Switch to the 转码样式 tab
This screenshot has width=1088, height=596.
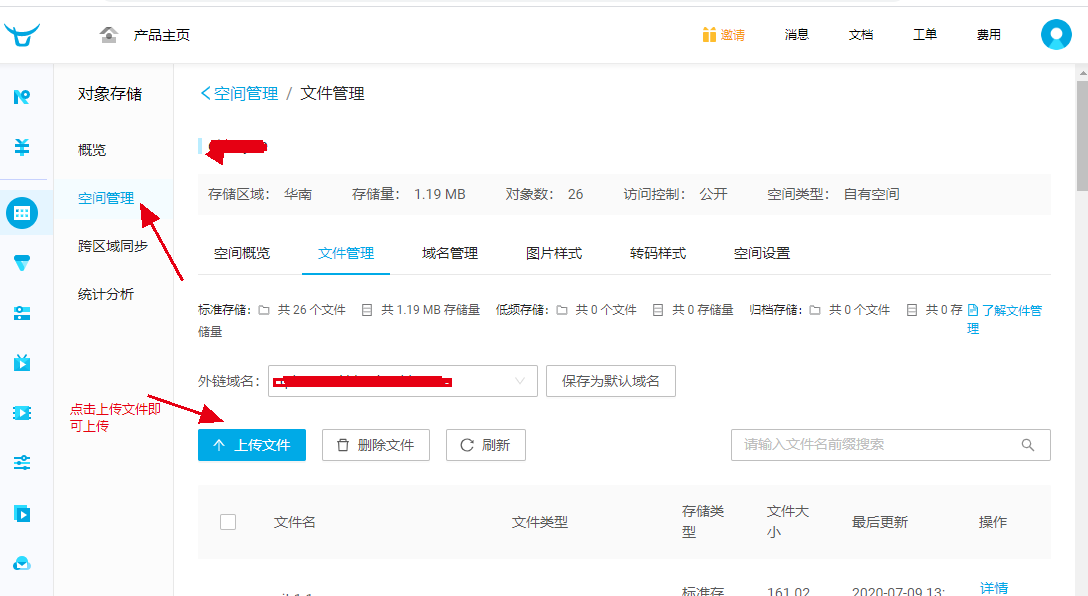[658, 253]
